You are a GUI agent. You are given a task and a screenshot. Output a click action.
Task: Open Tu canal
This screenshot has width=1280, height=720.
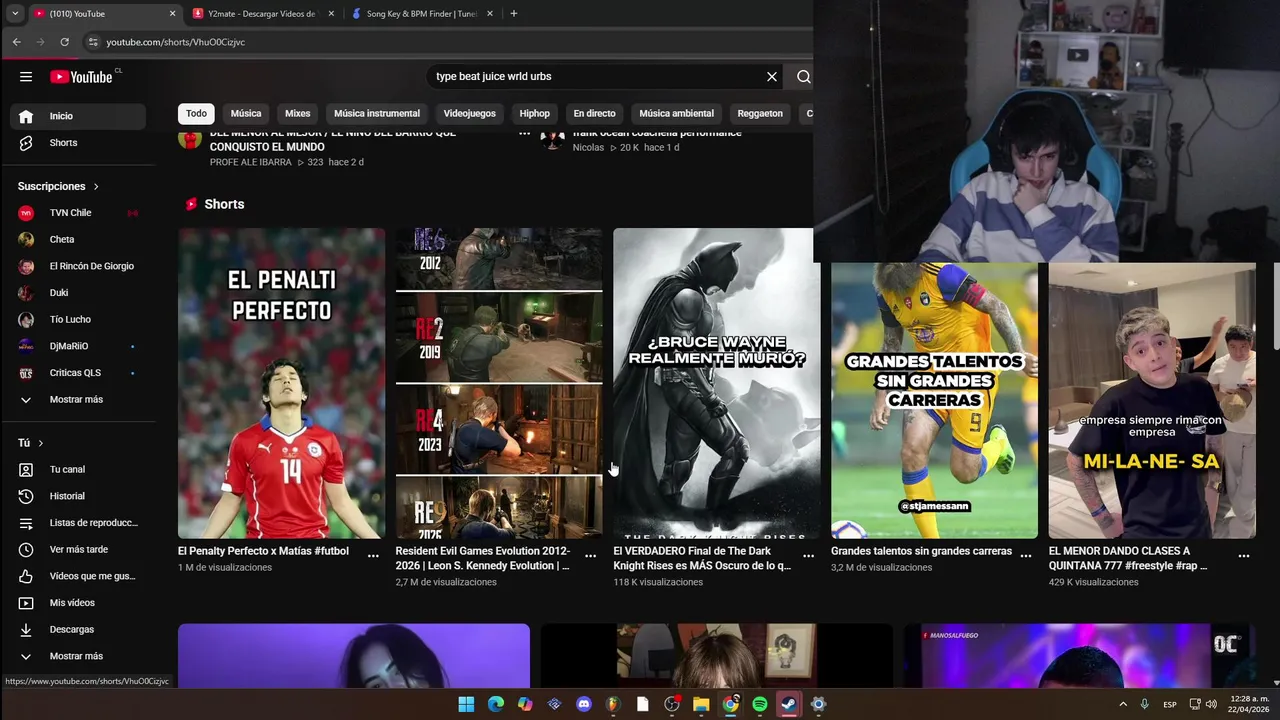(x=78, y=470)
